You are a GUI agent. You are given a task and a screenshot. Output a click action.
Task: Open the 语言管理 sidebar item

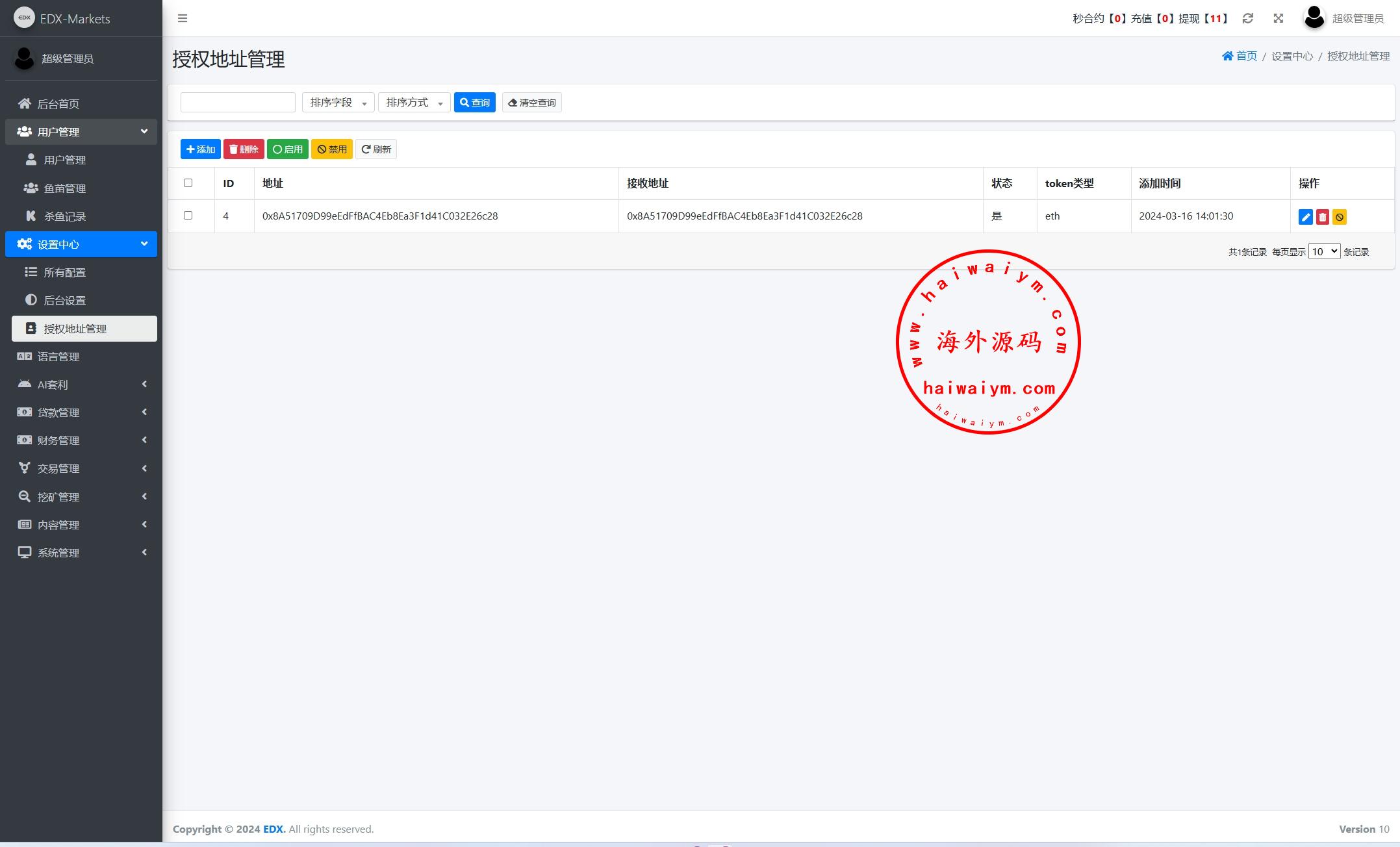[x=58, y=357]
